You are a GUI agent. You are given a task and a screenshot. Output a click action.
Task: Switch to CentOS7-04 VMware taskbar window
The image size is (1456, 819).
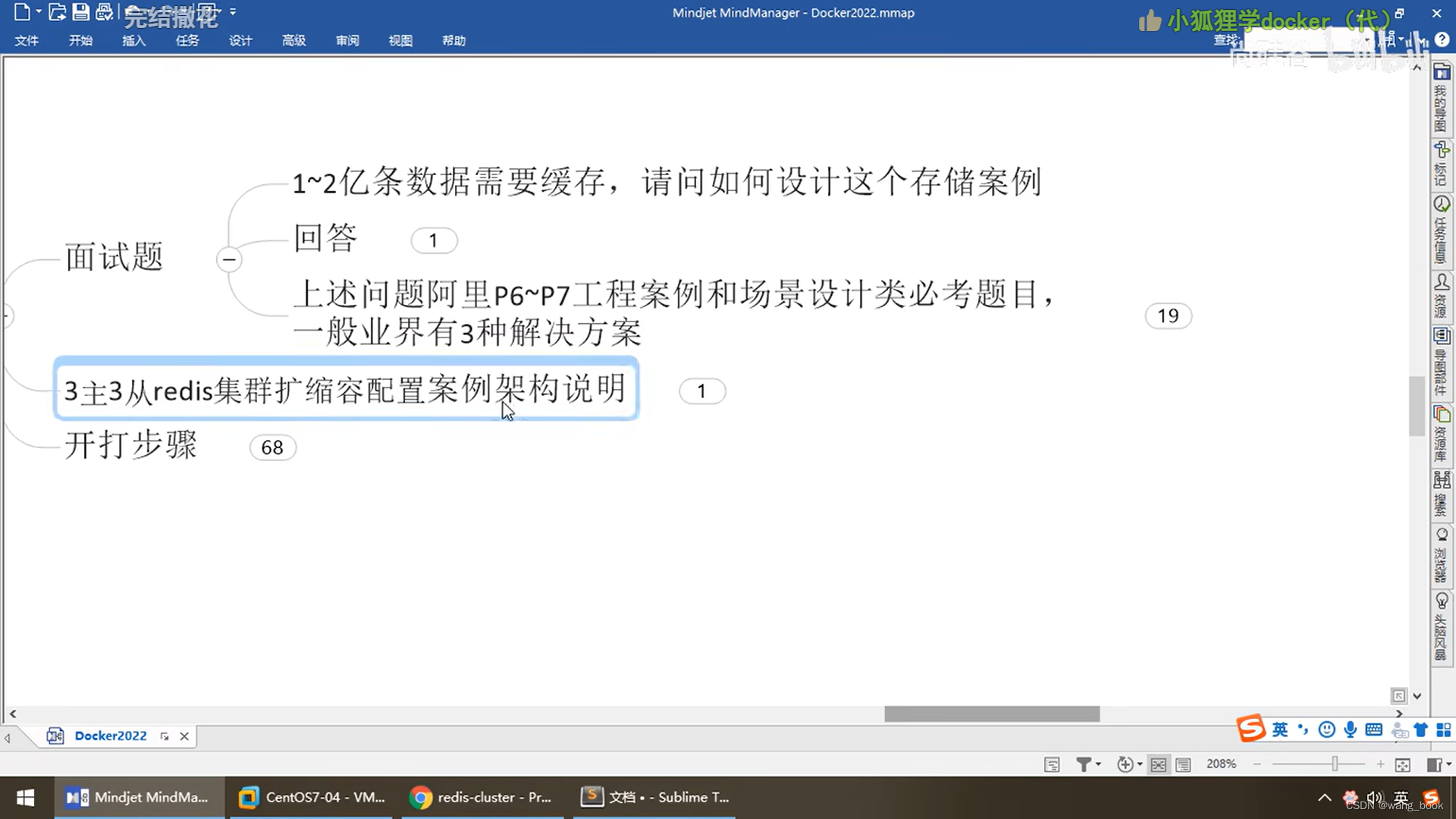[311, 797]
